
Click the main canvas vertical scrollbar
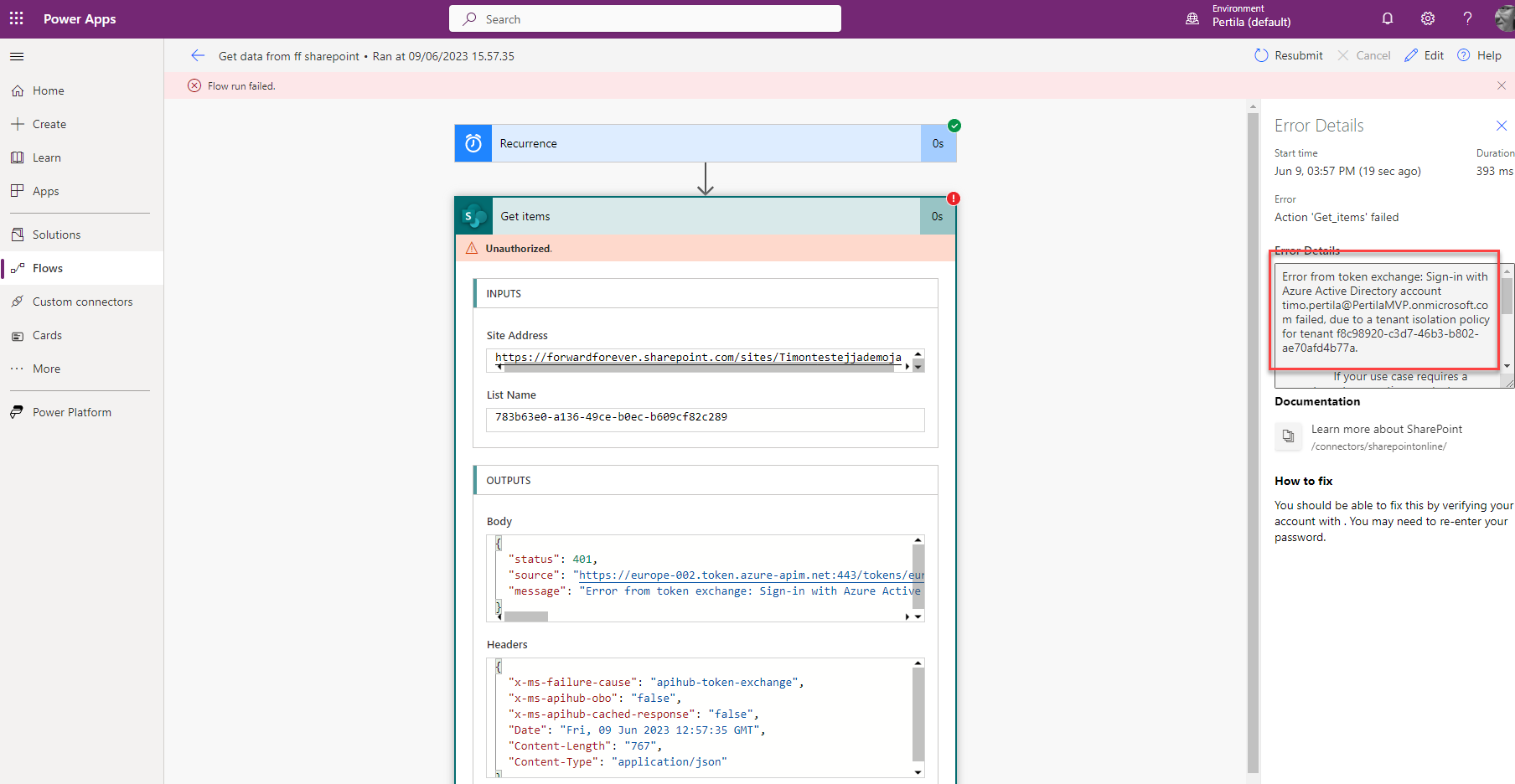coord(1253,442)
